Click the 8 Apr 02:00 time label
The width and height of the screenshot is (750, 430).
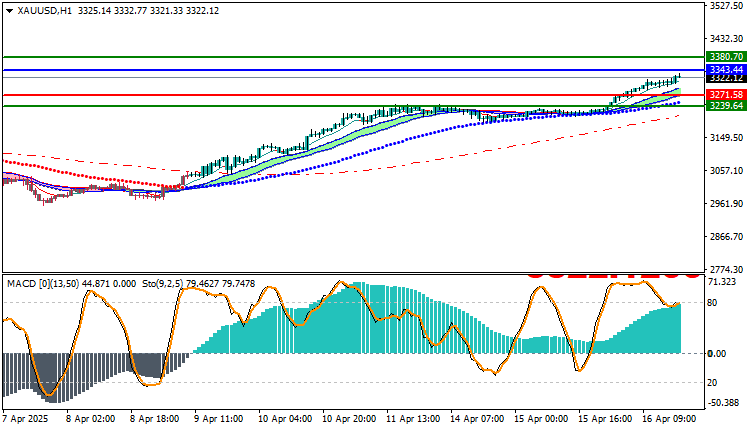click(90, 419)
